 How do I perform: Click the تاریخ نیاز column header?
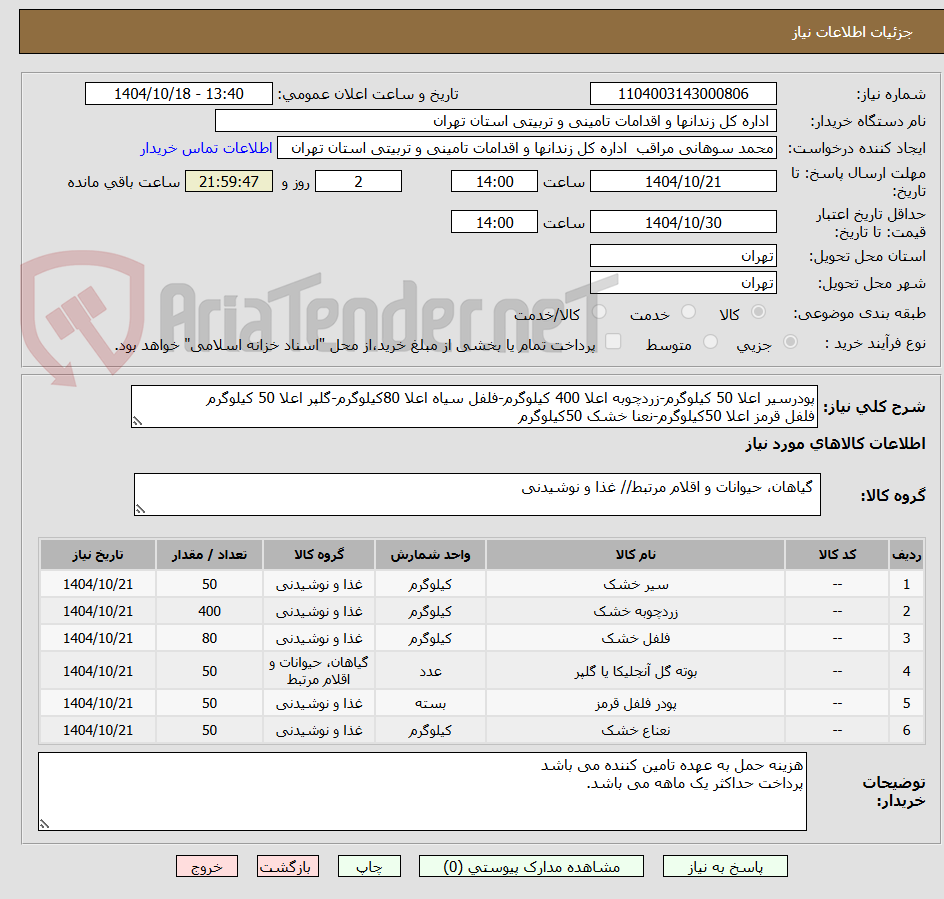pyautogui.click(x=98, y=555)
